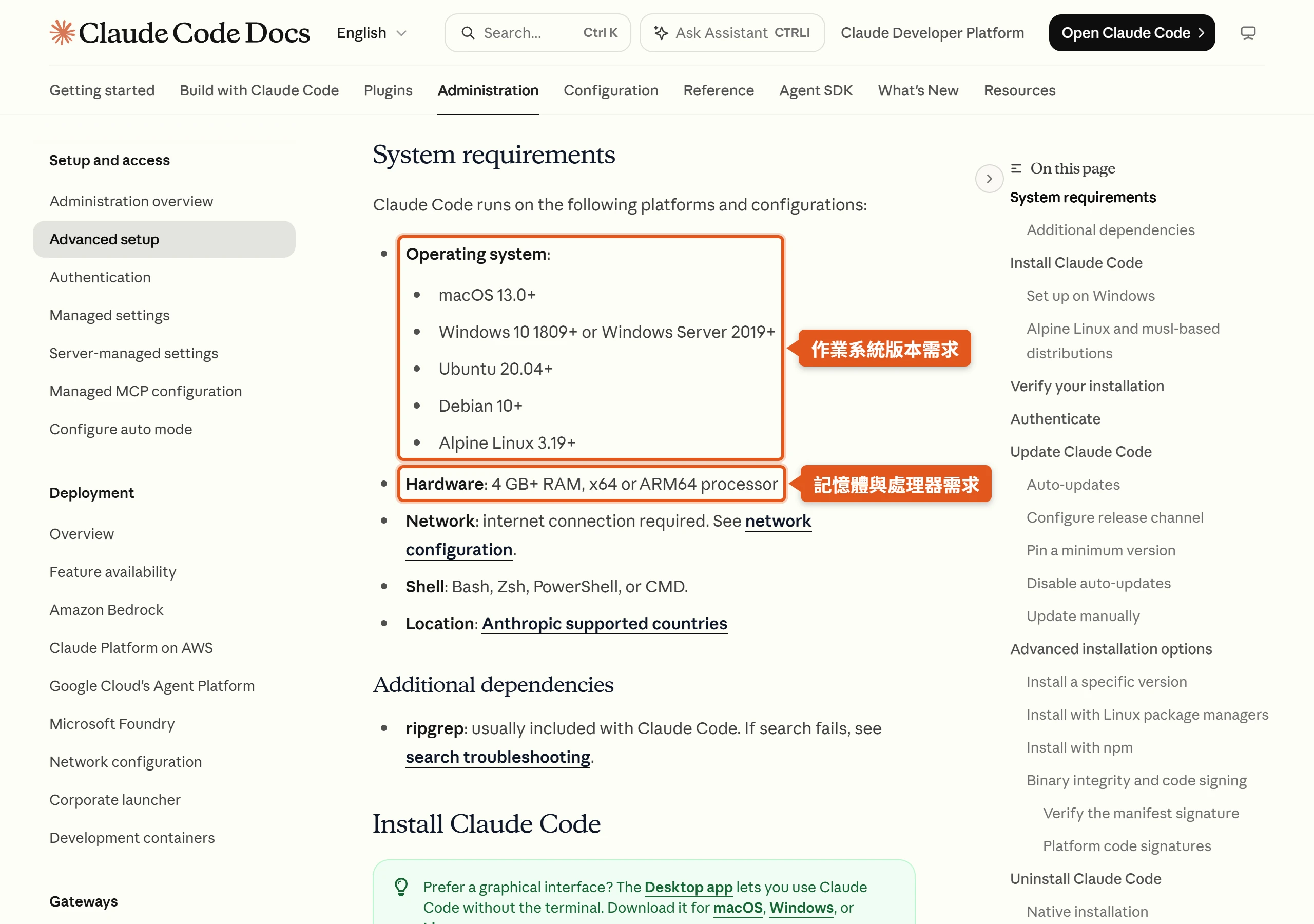The width and height of the screenshot is (1314, 924).
Task: Collapse the On this page sidebar
Action: [x=989, y=179]
